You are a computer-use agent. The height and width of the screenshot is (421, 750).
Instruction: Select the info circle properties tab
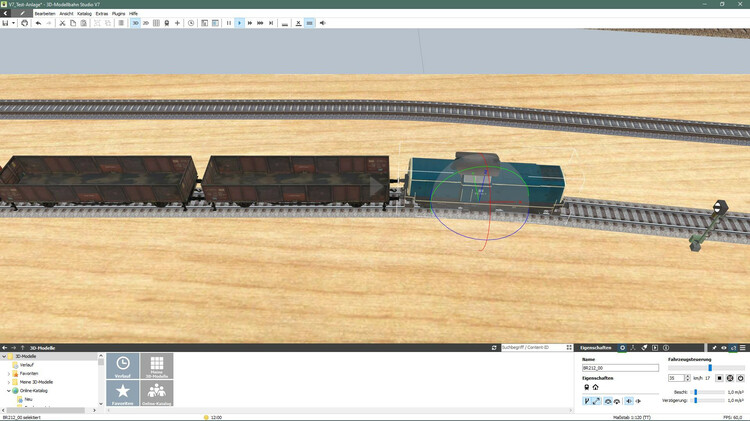(666, 348)
